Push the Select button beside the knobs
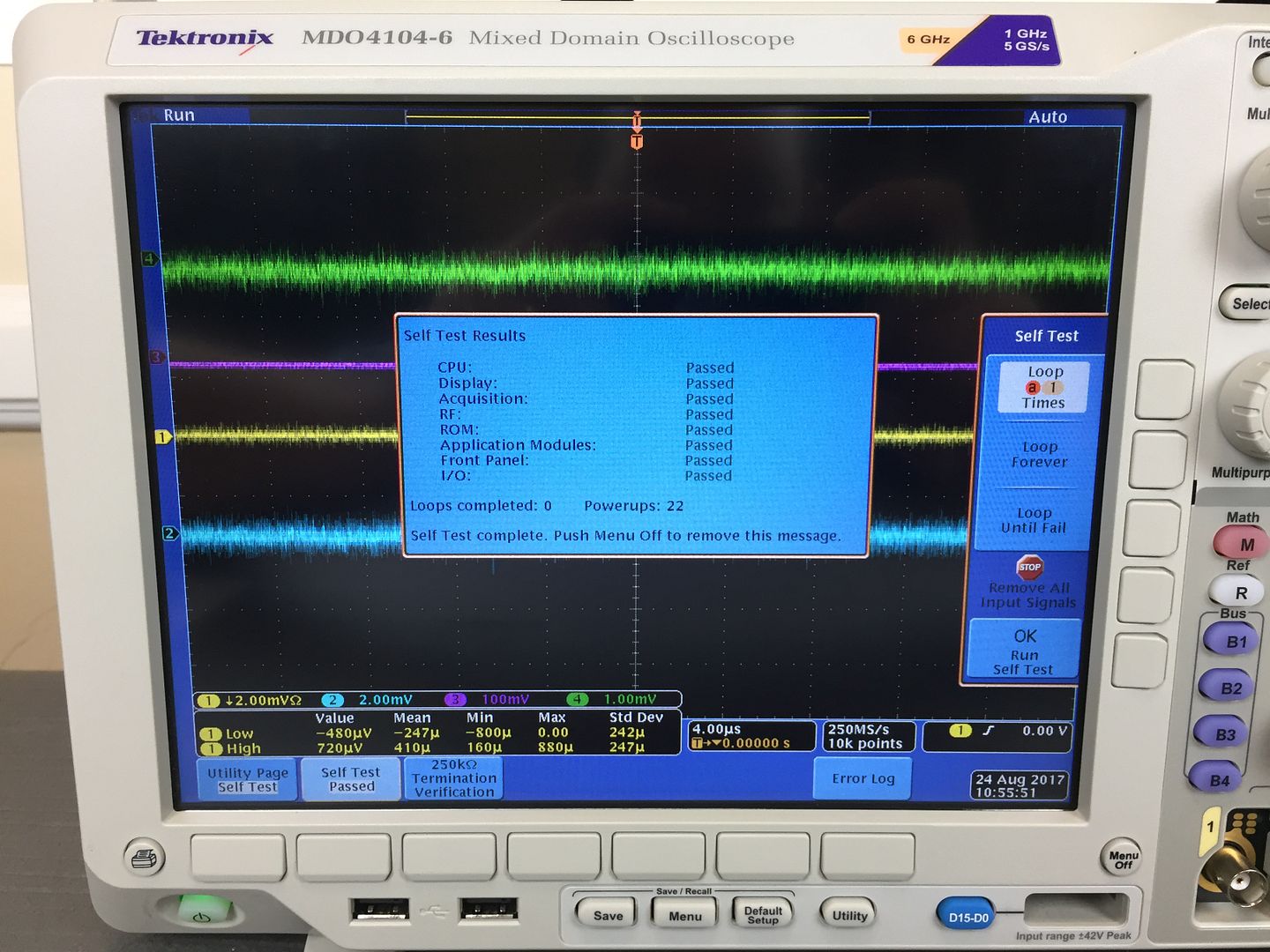The height and width of the screenshot is (952, 1270). click(x=1246, y=304)
